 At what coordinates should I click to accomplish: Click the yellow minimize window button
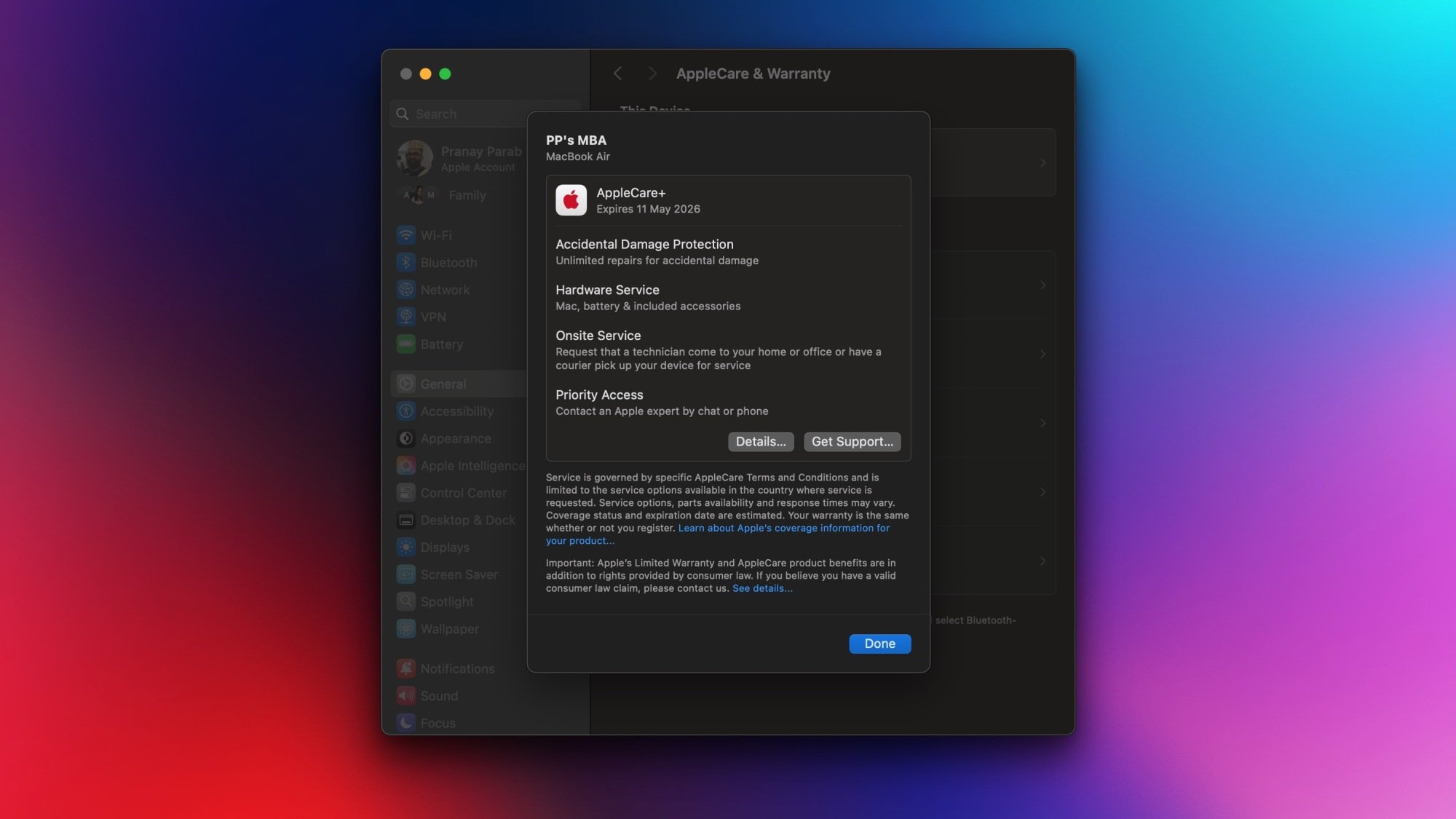[x=425, y=74]
